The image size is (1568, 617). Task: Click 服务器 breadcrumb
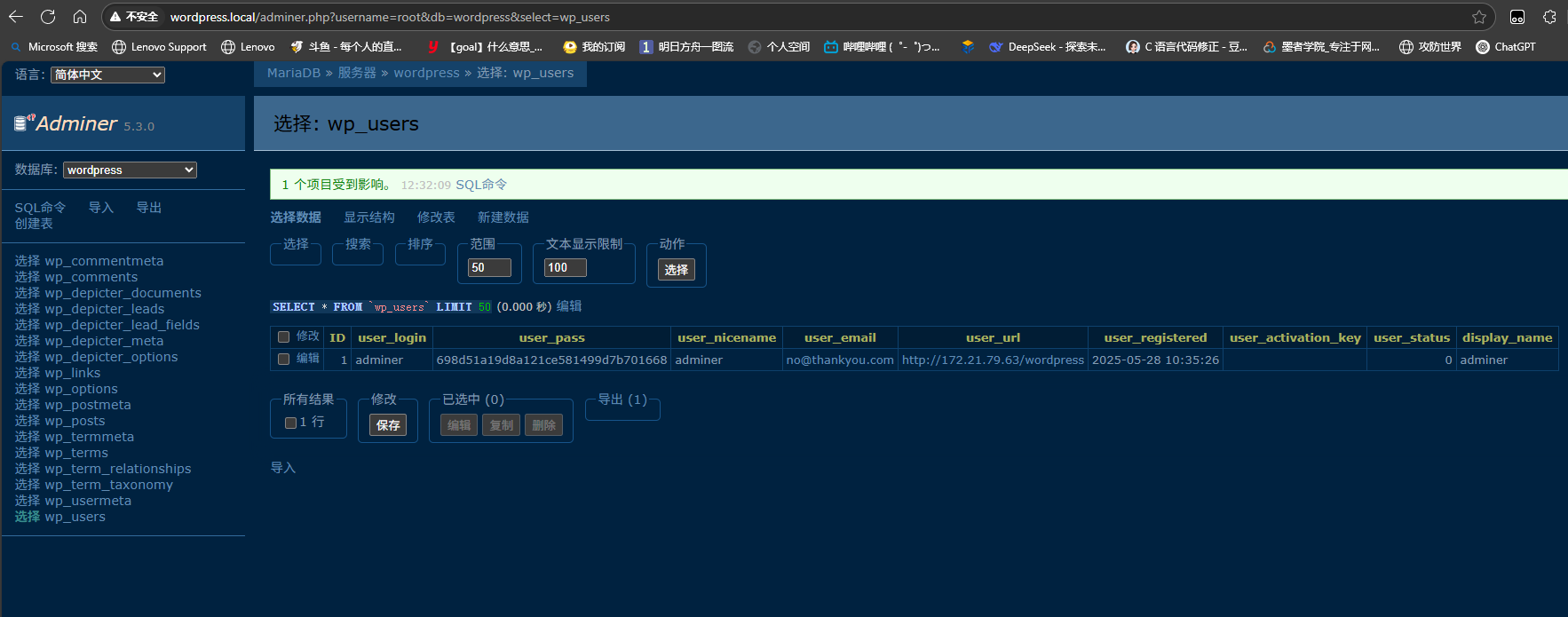click(x=357, y=73)
